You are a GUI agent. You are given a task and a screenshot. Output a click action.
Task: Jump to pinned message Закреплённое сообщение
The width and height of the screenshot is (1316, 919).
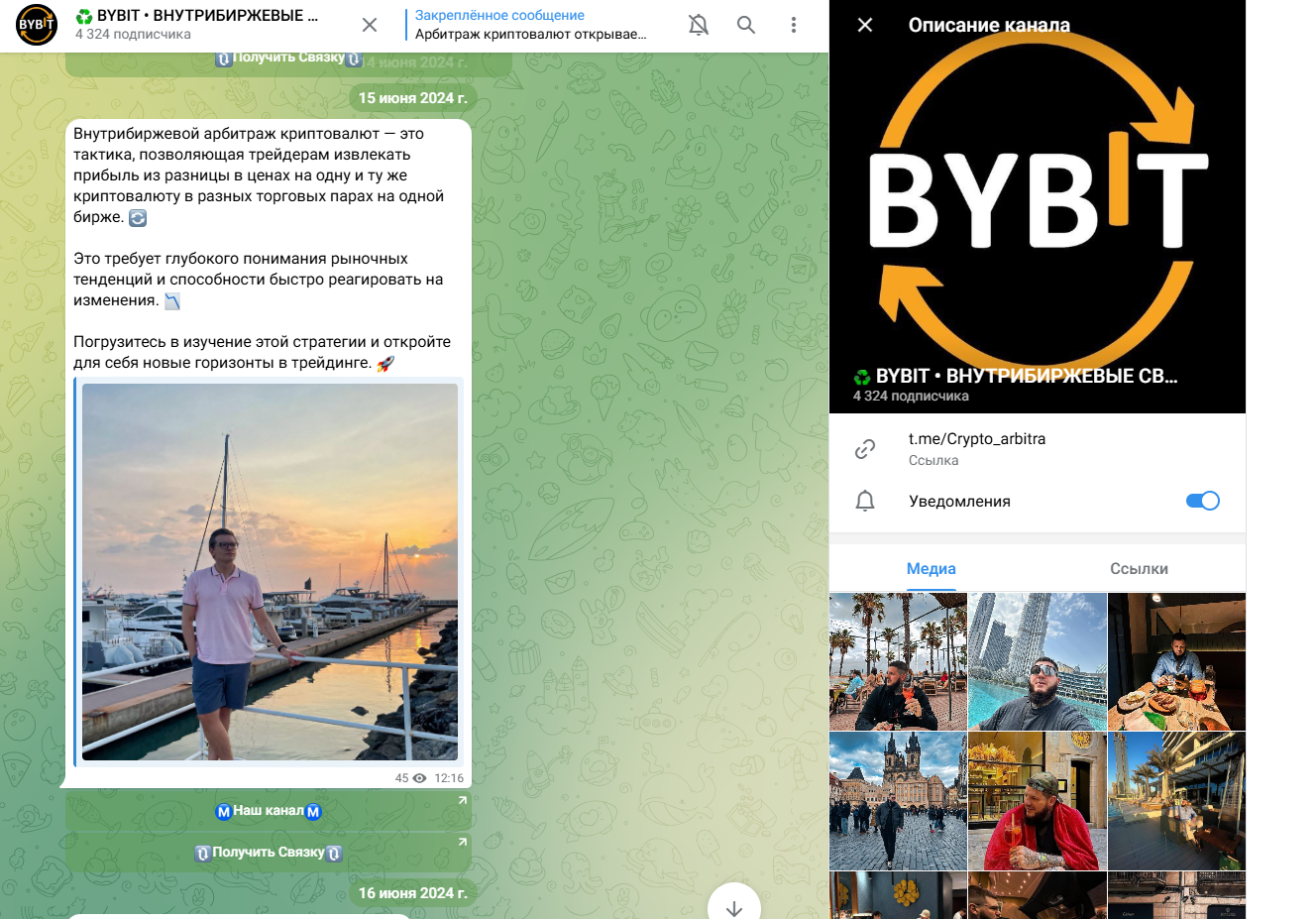pyautogui.click(x=530, y=25)
